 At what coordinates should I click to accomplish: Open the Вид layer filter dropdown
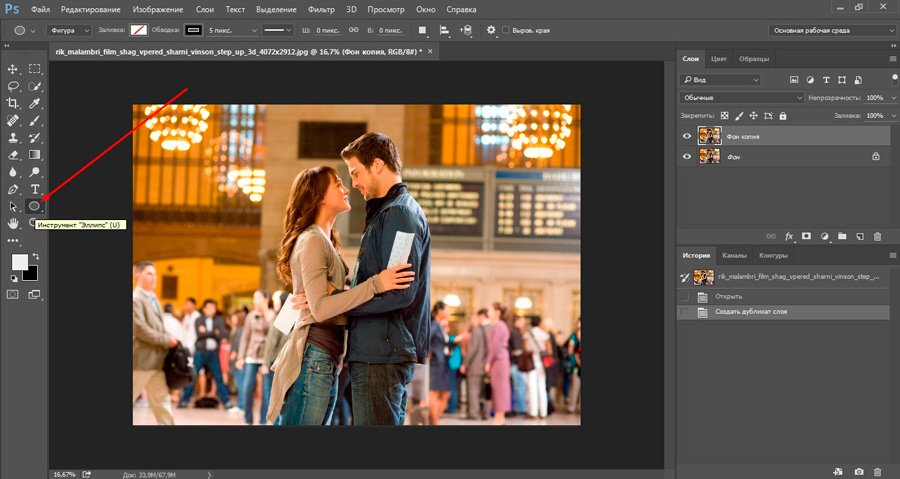pyautogui.click(x=720, y=80)
